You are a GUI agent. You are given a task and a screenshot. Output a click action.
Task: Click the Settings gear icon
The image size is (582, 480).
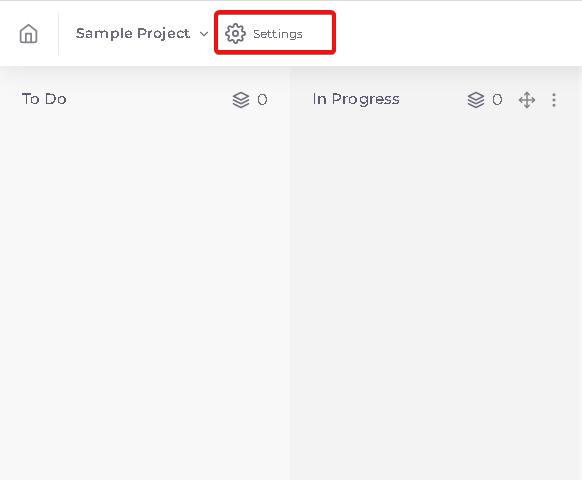pyautogui.click(x=235, y=34)
